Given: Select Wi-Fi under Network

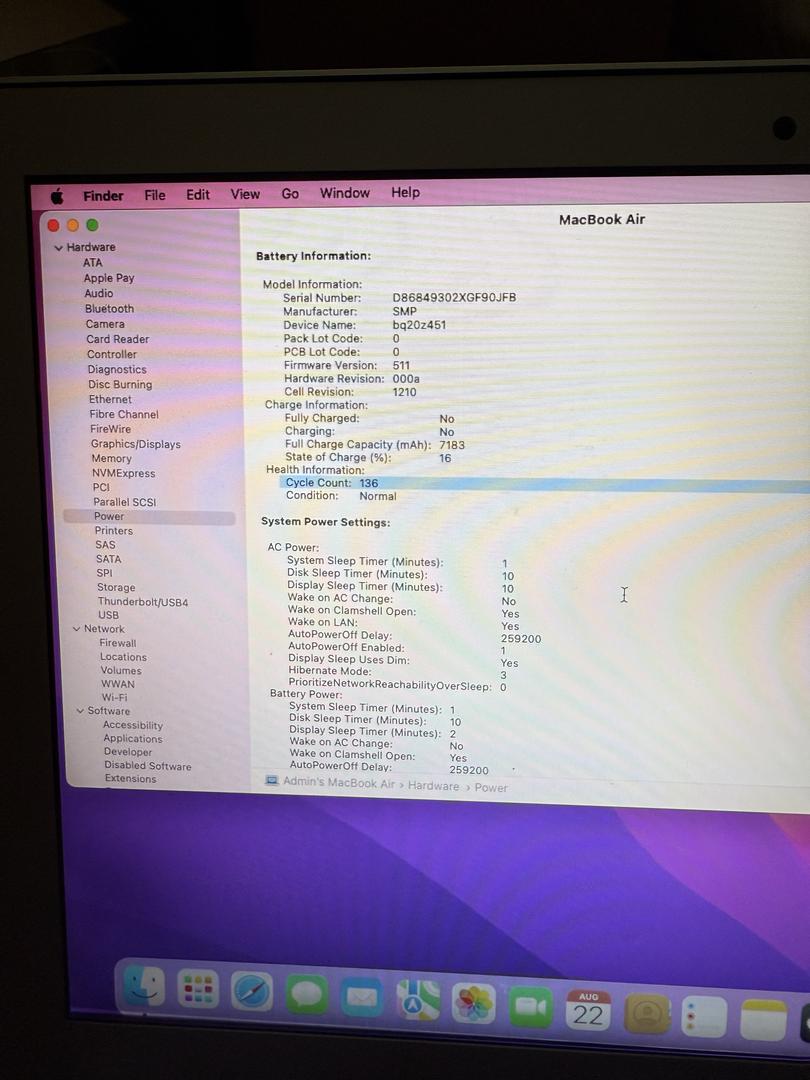Looking at the screenshot, I should [x=114, y=697].
